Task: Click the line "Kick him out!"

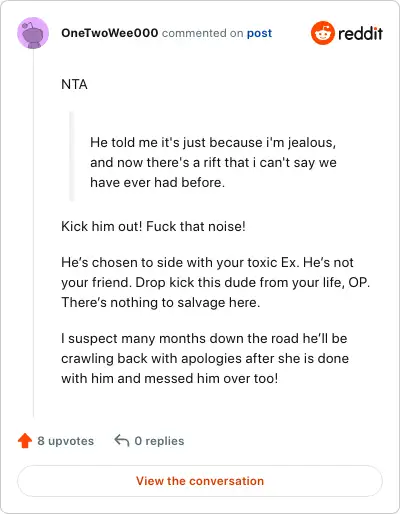Action: tap(102, 226)
